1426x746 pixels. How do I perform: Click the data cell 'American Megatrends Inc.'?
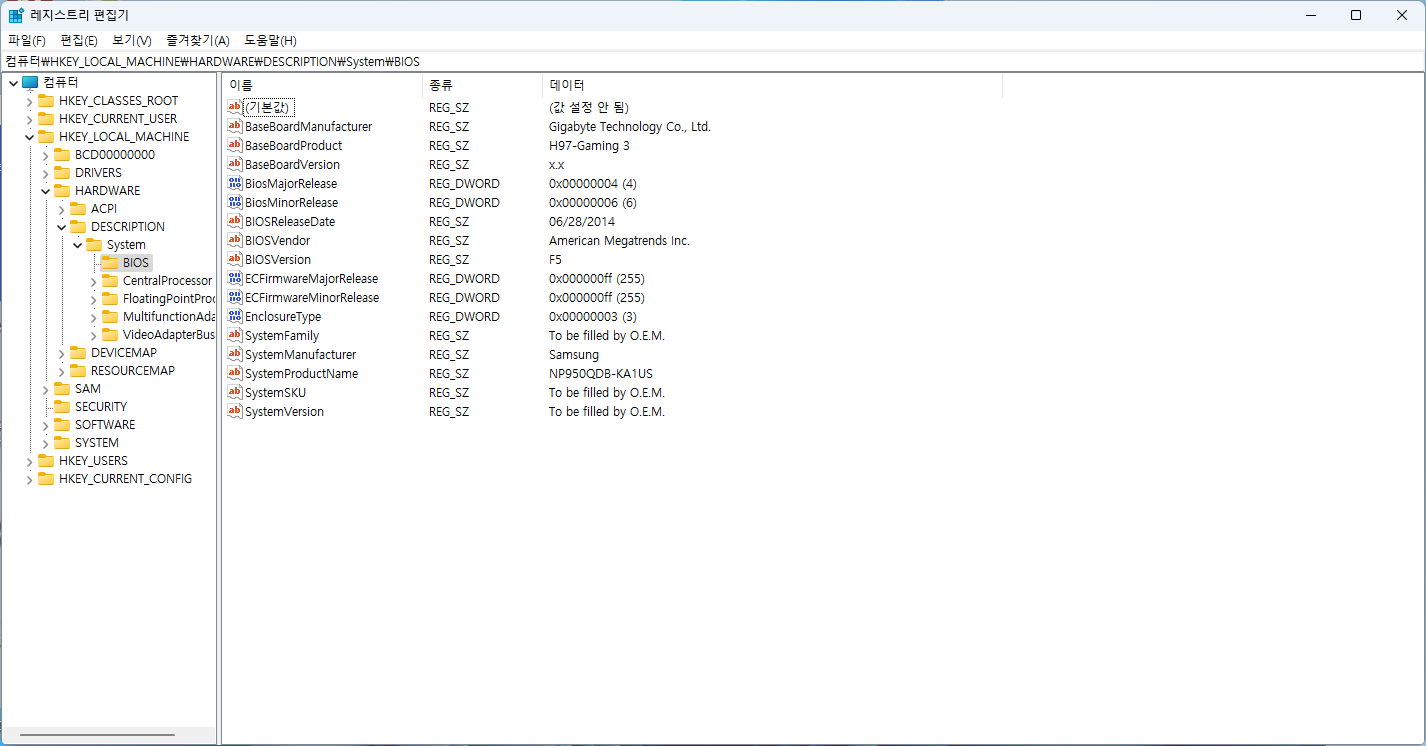(x=619, y=240)
